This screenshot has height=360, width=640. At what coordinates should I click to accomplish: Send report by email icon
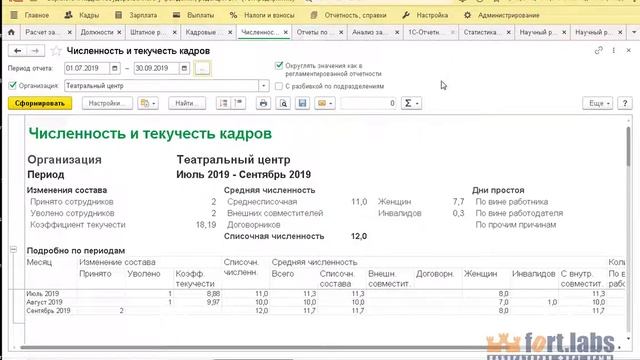[x=325, y=103]
